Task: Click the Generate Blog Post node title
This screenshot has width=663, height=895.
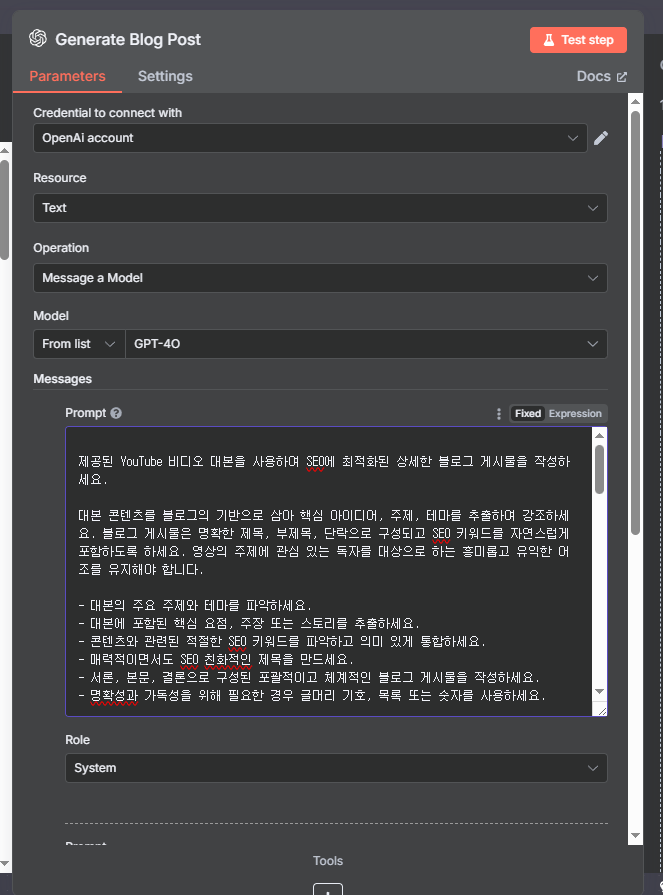Action: [x=128, y=39]
